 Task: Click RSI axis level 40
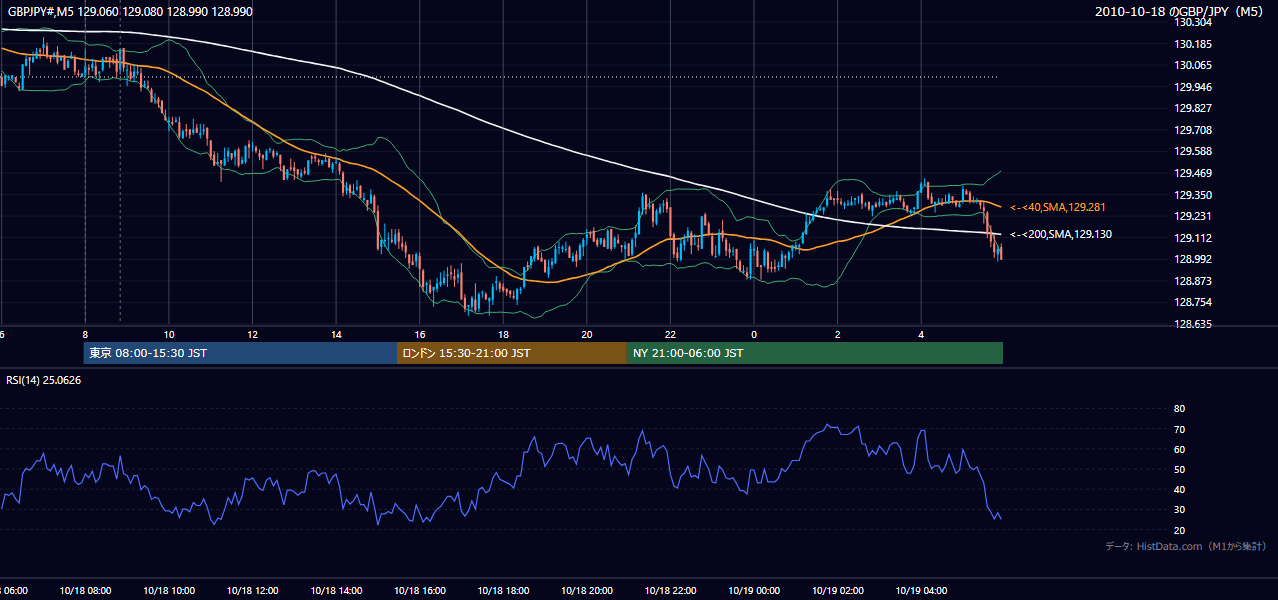click(1179, 489)
